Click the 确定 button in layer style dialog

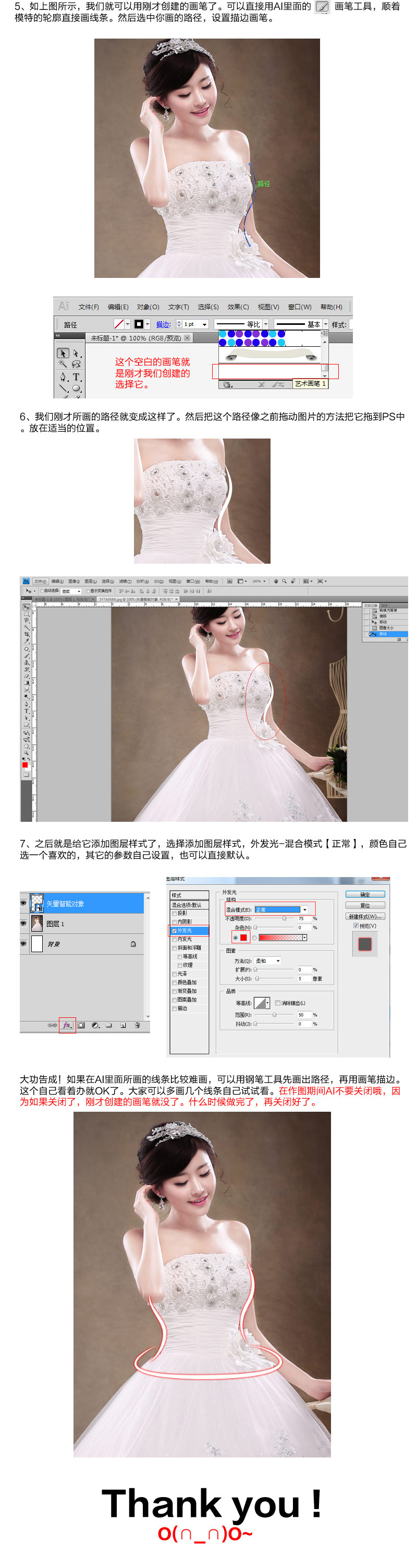[x=365, y=894]
